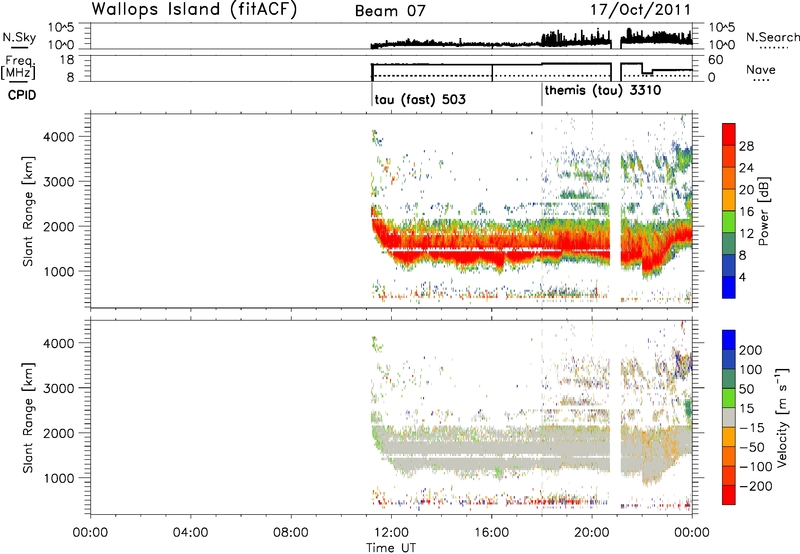This screenshot has height=554, width=800.
Task: Click the 'CPID' label
Action: [x=22, y=95]
